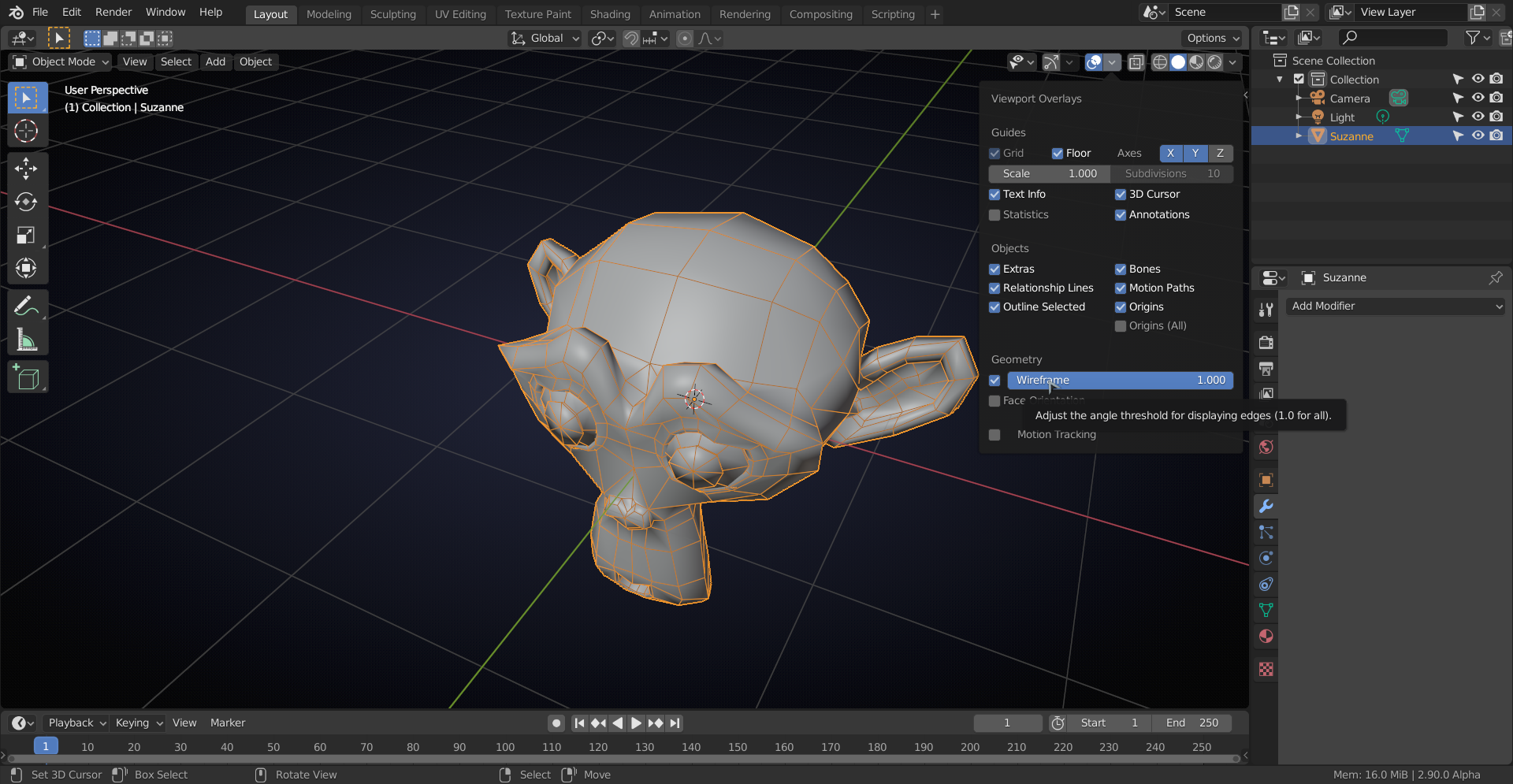Enable the Statistics overlay checkbox
This screenshot has height=784, width=1513.
click(994, 215)
